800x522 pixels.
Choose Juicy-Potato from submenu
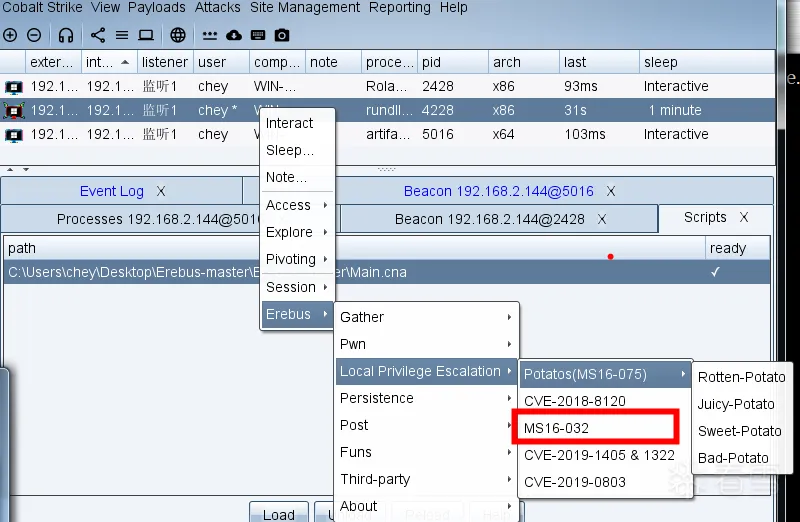[741, 404]
